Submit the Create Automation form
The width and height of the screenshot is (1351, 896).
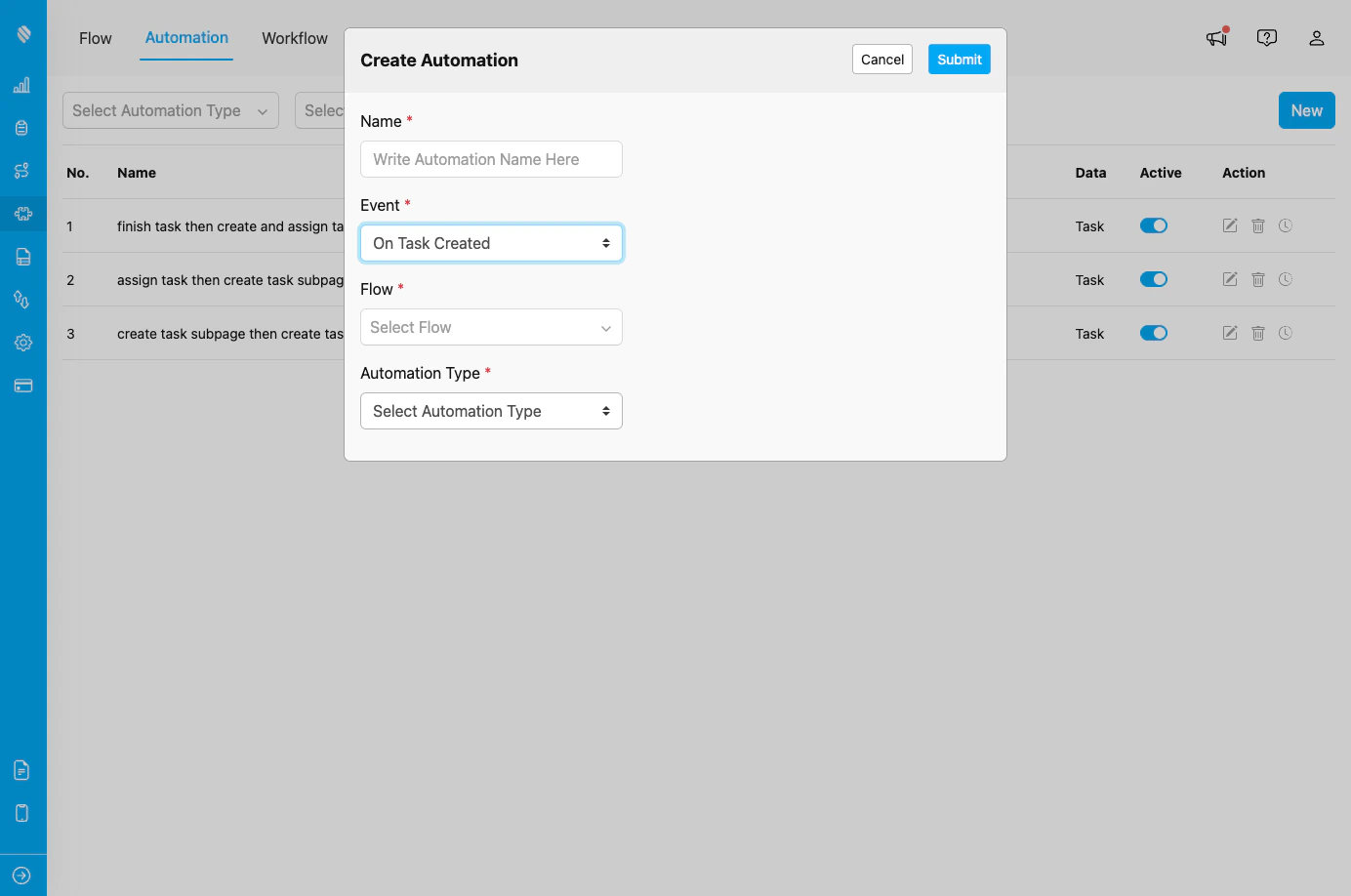click(x=959, y=59)
